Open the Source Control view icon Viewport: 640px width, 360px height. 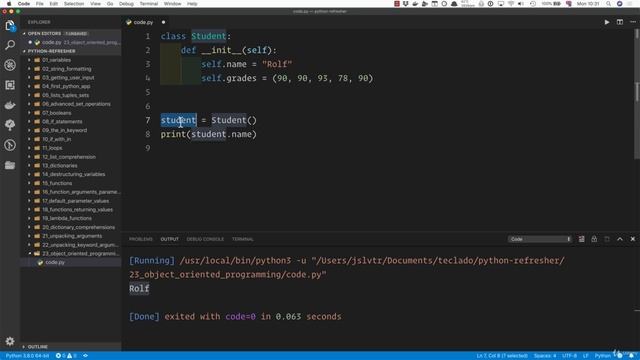pyautogui.click(x=10, y=65)
